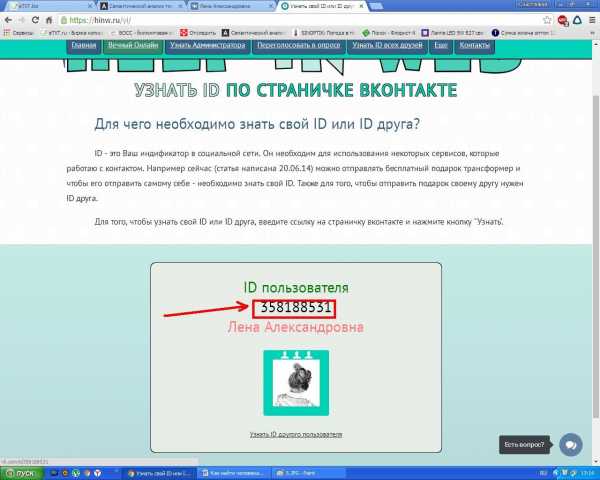Switch to the Paint taskbar window
This screenshot has width=600, height=480.
coord(310,473)
